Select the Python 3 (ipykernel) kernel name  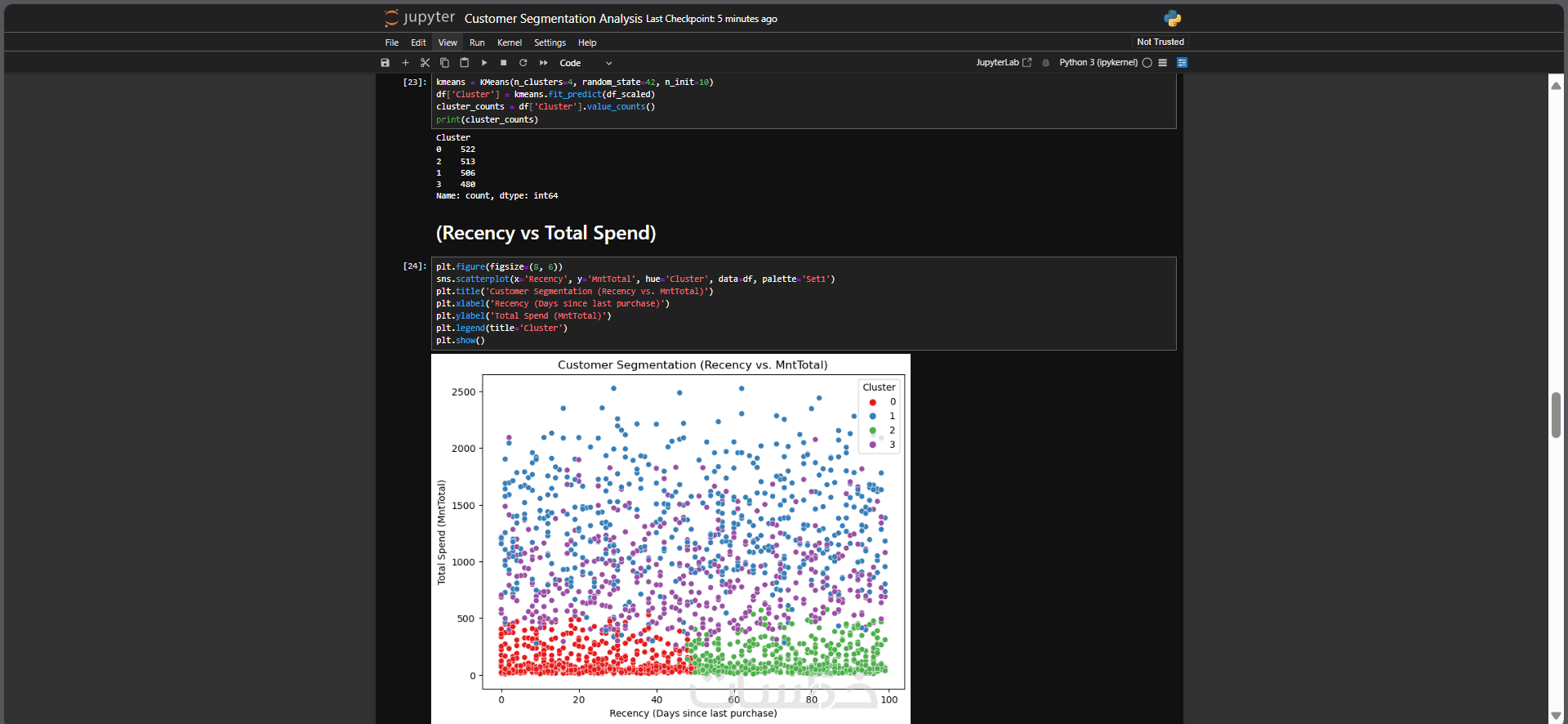tap(1098, 63)
